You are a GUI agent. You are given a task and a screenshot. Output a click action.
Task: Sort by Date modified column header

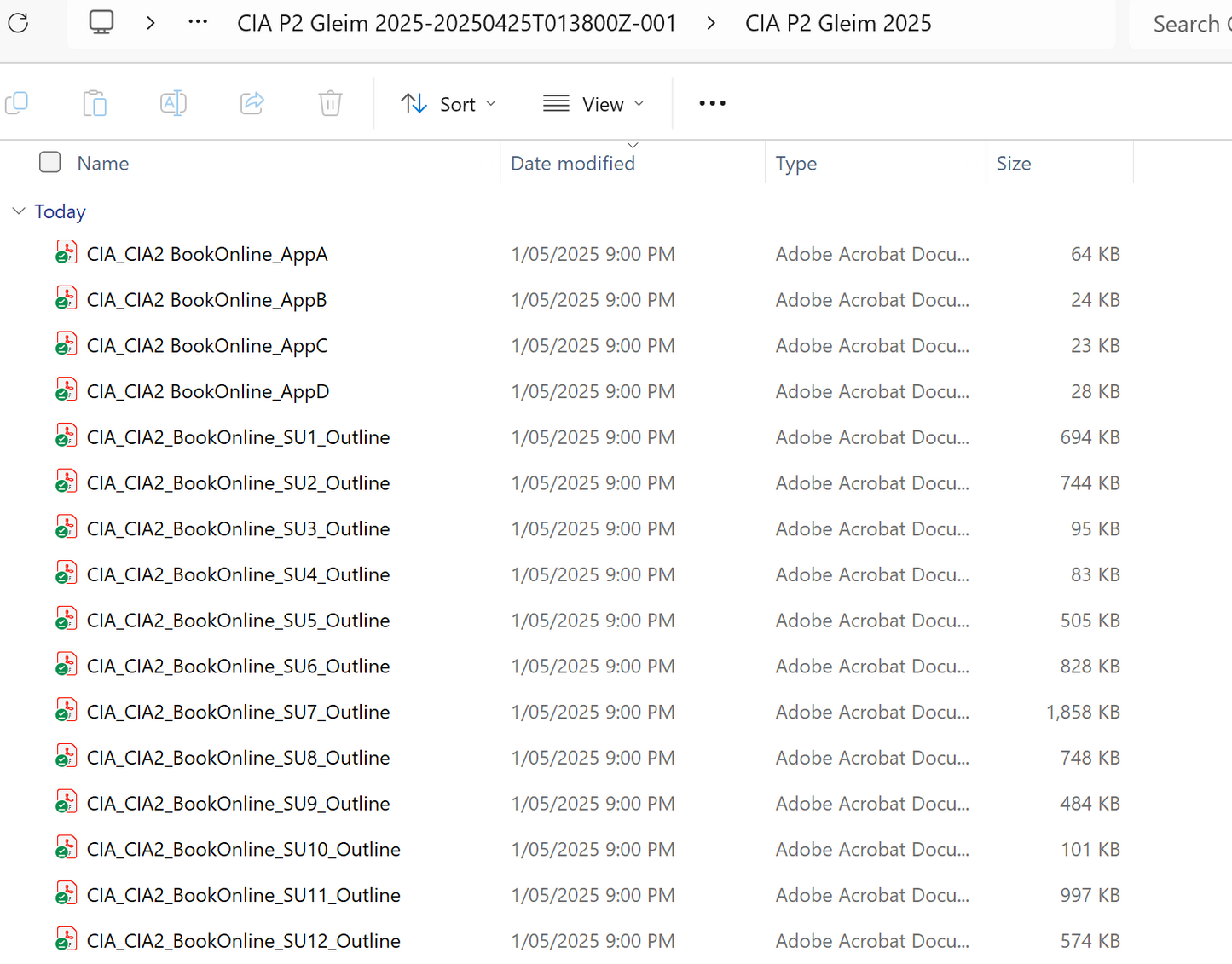tap(572, 164)
